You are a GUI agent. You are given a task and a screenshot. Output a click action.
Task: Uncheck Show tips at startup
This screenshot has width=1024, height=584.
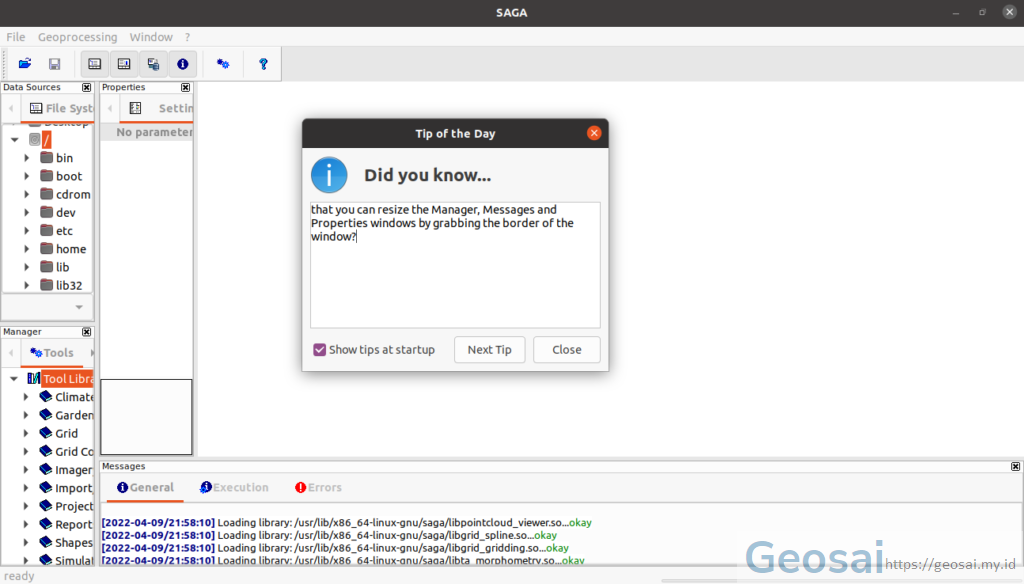click(x=319, y=349)
